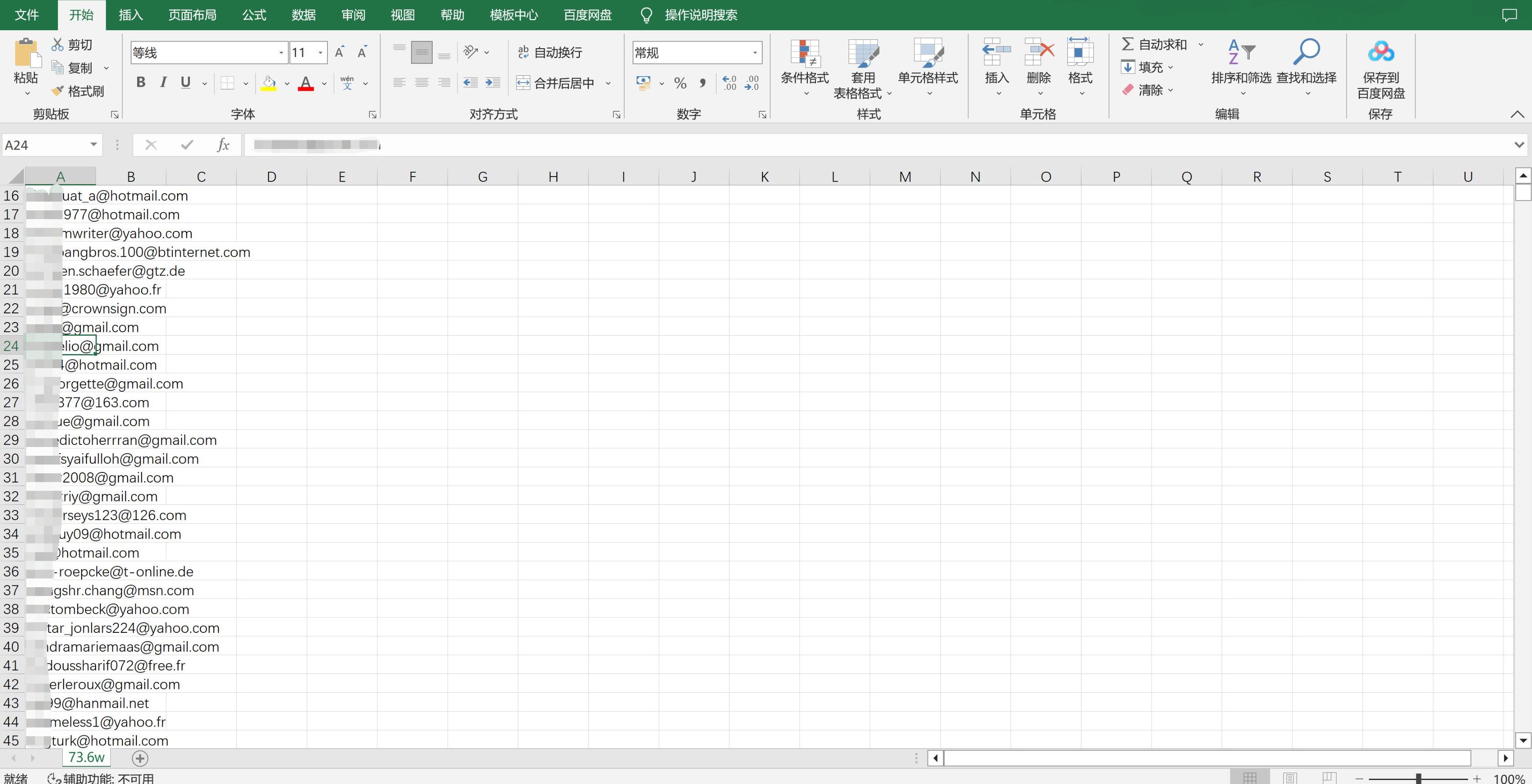1532x784 pixels.
Task: Click the Cut (剪切) scissors icon
Action: click(58, 45)
